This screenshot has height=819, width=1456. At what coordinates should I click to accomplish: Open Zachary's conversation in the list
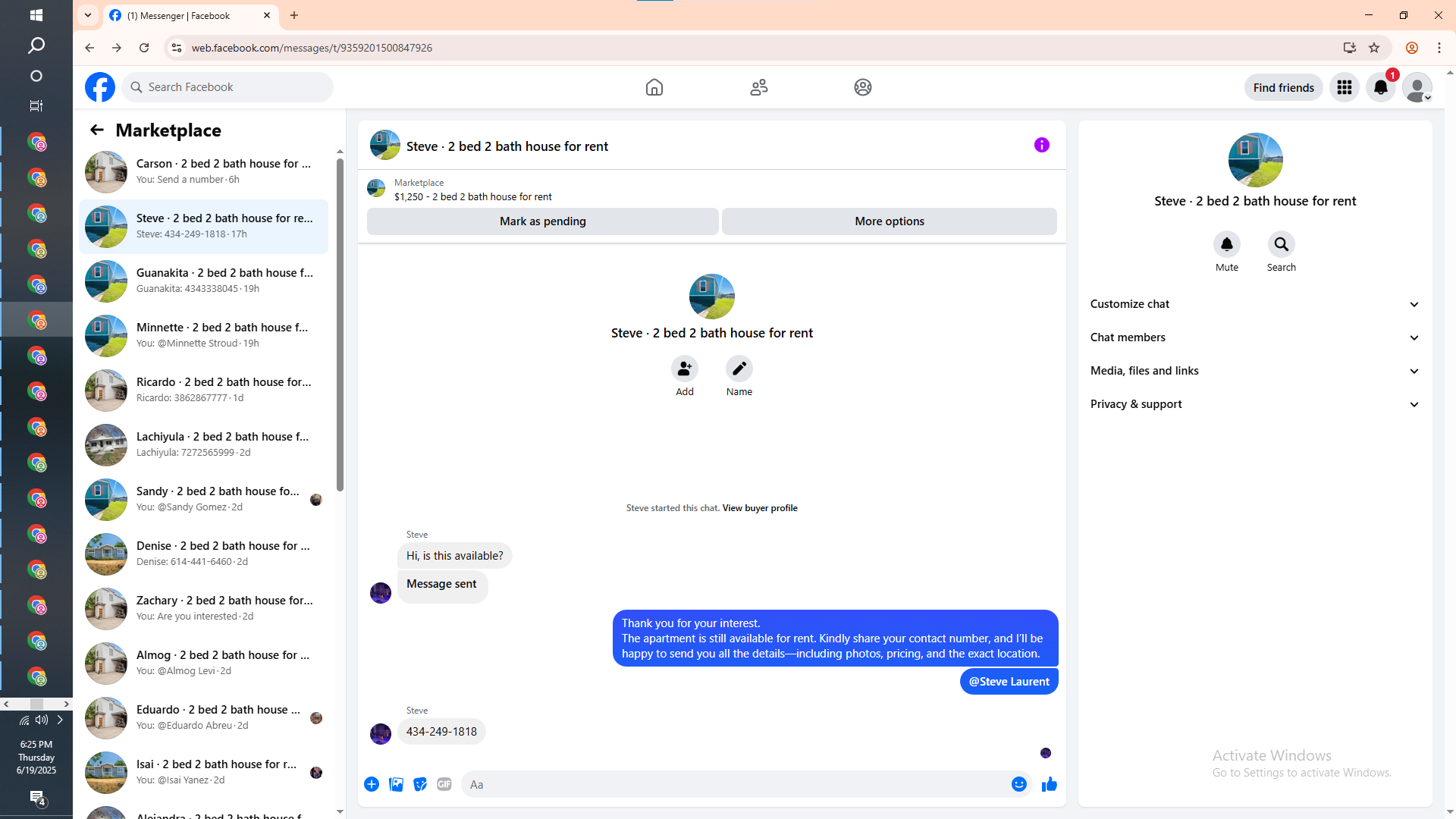point(203,608)
